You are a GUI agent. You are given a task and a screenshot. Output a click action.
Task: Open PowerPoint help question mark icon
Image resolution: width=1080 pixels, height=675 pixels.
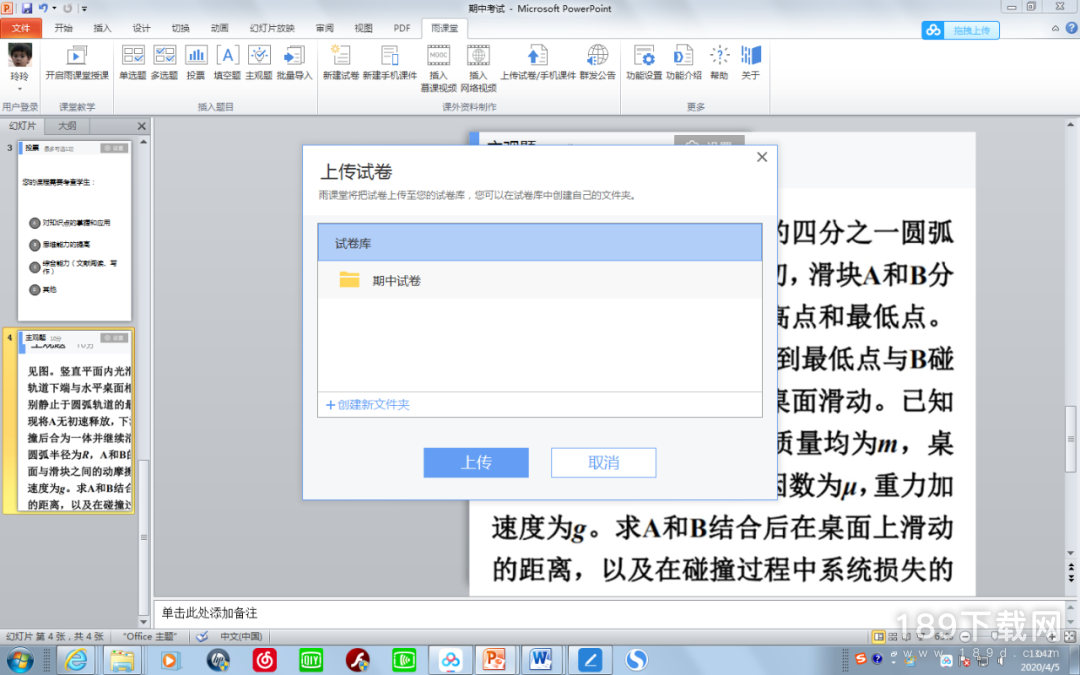(1071, 28)
